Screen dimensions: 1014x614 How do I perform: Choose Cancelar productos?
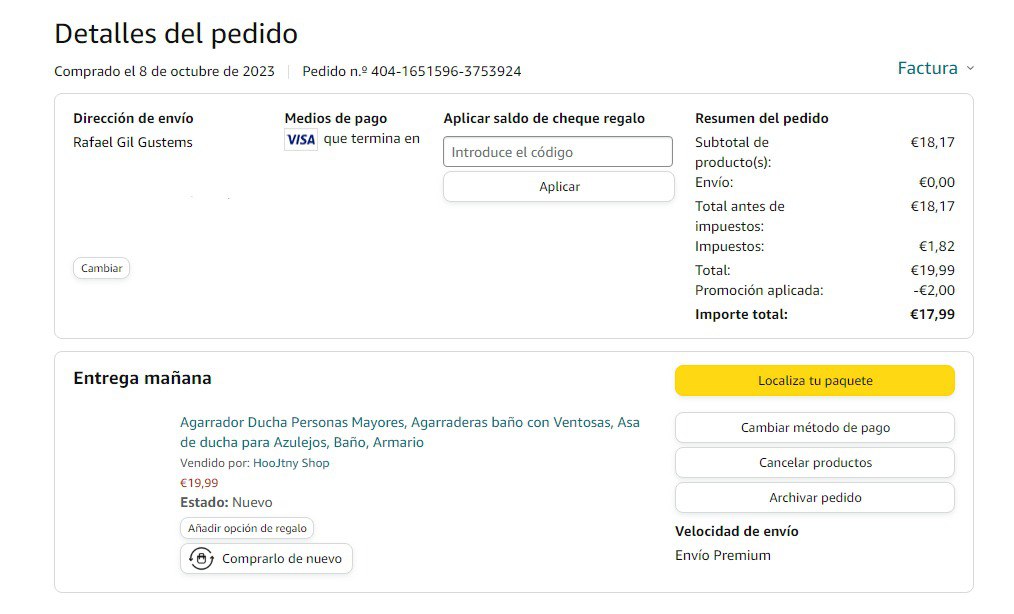pos(814,463)
